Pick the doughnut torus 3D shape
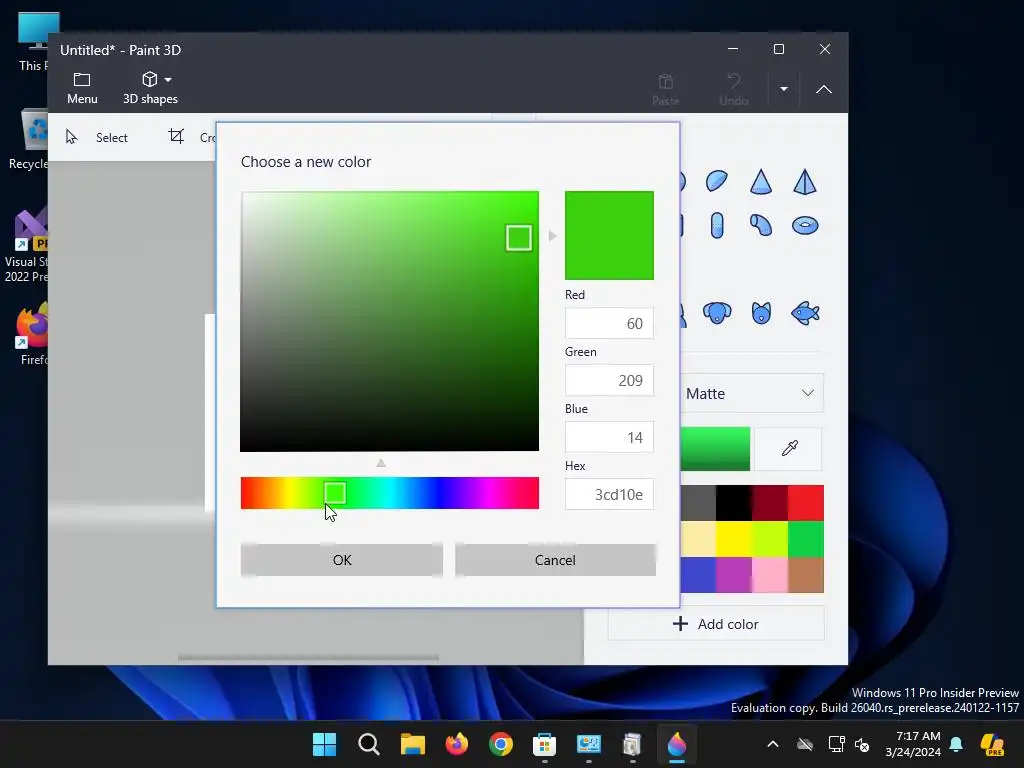The width and height of the screenshot is (1024, 768). pos(805,225)
